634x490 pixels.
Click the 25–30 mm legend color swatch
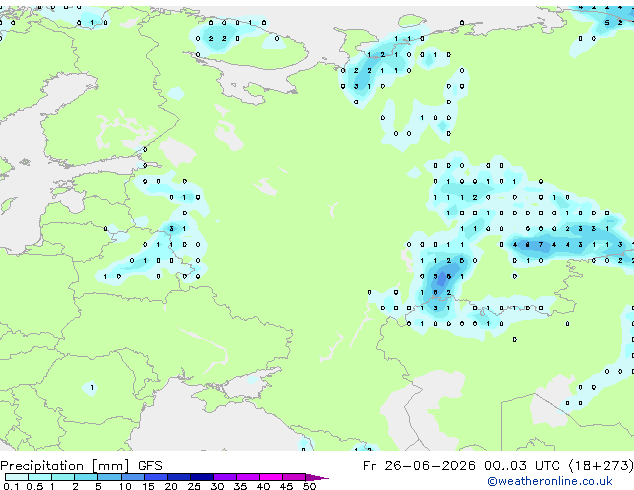tap(201, 477)
